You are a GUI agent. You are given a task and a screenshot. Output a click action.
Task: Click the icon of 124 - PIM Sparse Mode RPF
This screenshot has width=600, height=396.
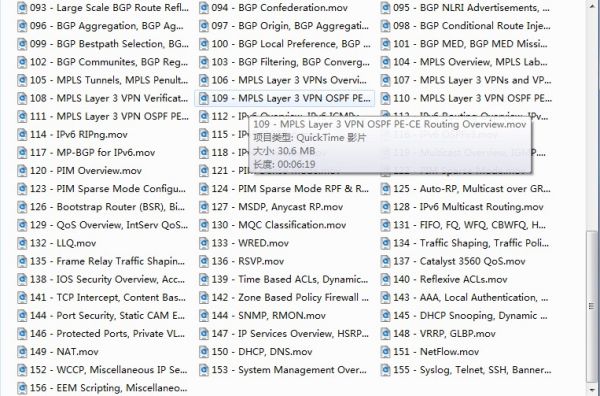coord(204,189)
